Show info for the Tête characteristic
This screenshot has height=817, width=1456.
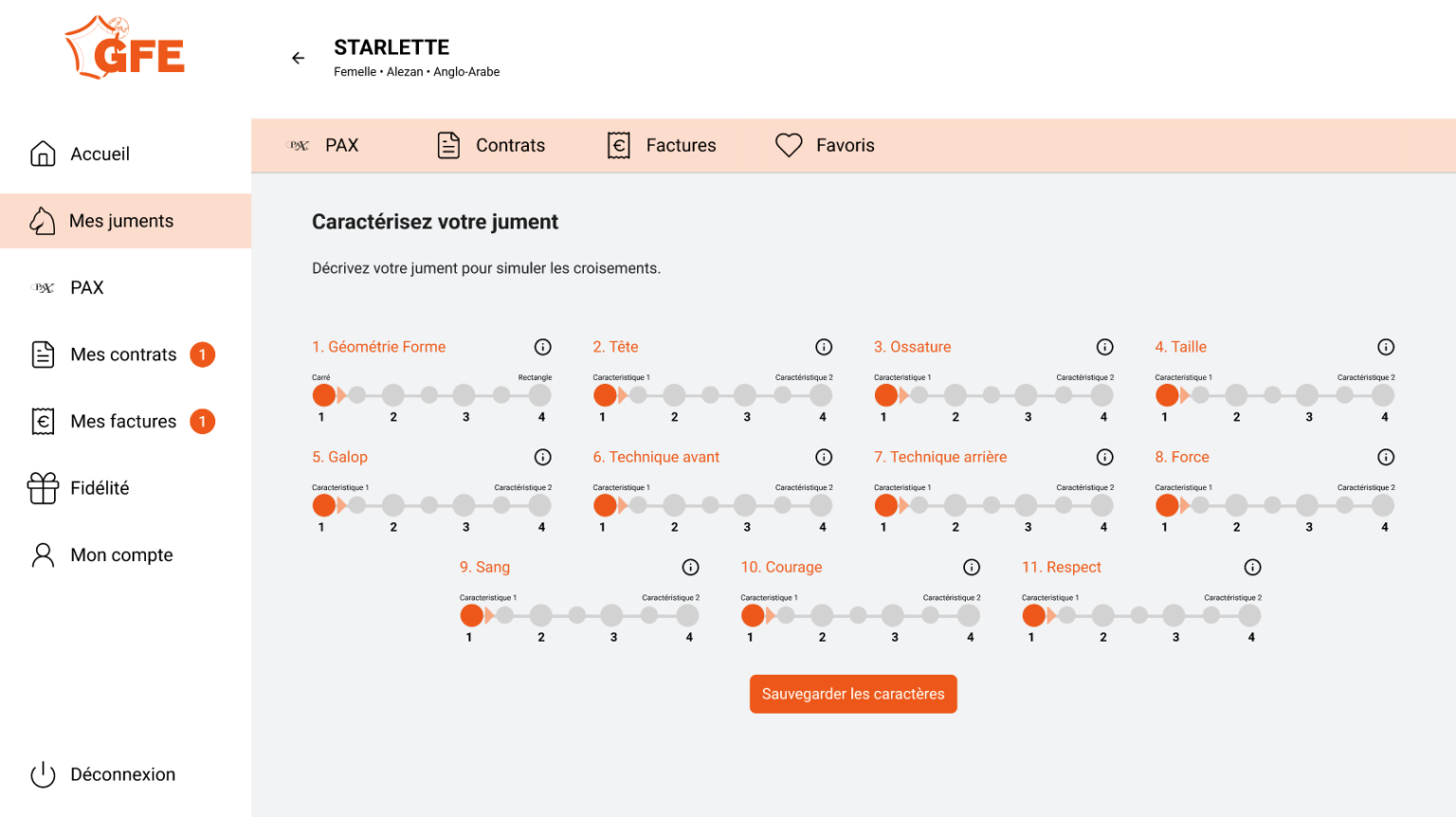point(824,347)
